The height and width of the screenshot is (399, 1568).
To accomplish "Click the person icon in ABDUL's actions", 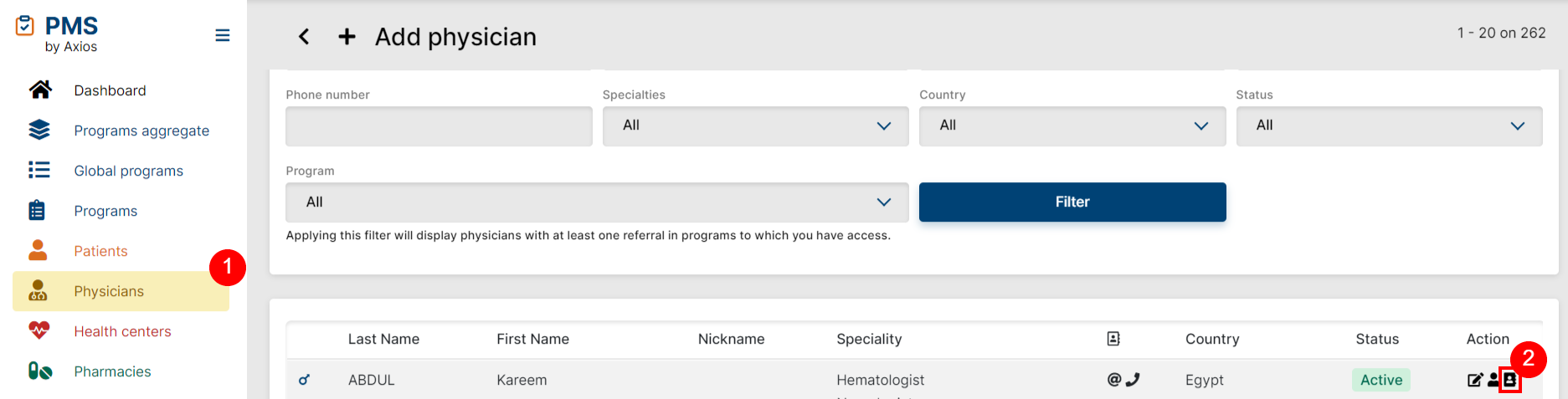I will (x=1493, y=381).
